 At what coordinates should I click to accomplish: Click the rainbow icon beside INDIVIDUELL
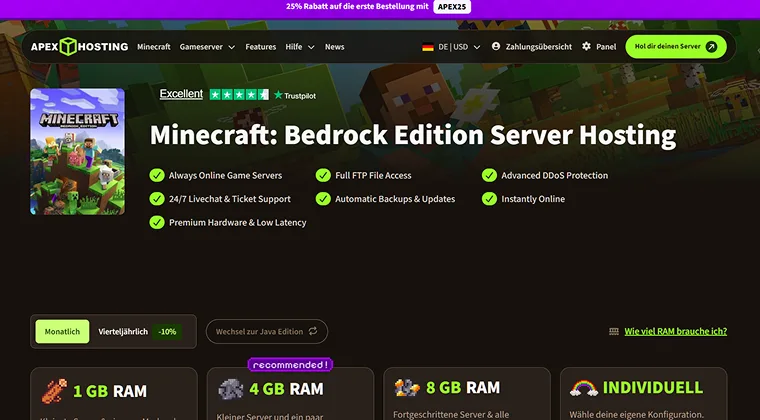click(583, 387)
